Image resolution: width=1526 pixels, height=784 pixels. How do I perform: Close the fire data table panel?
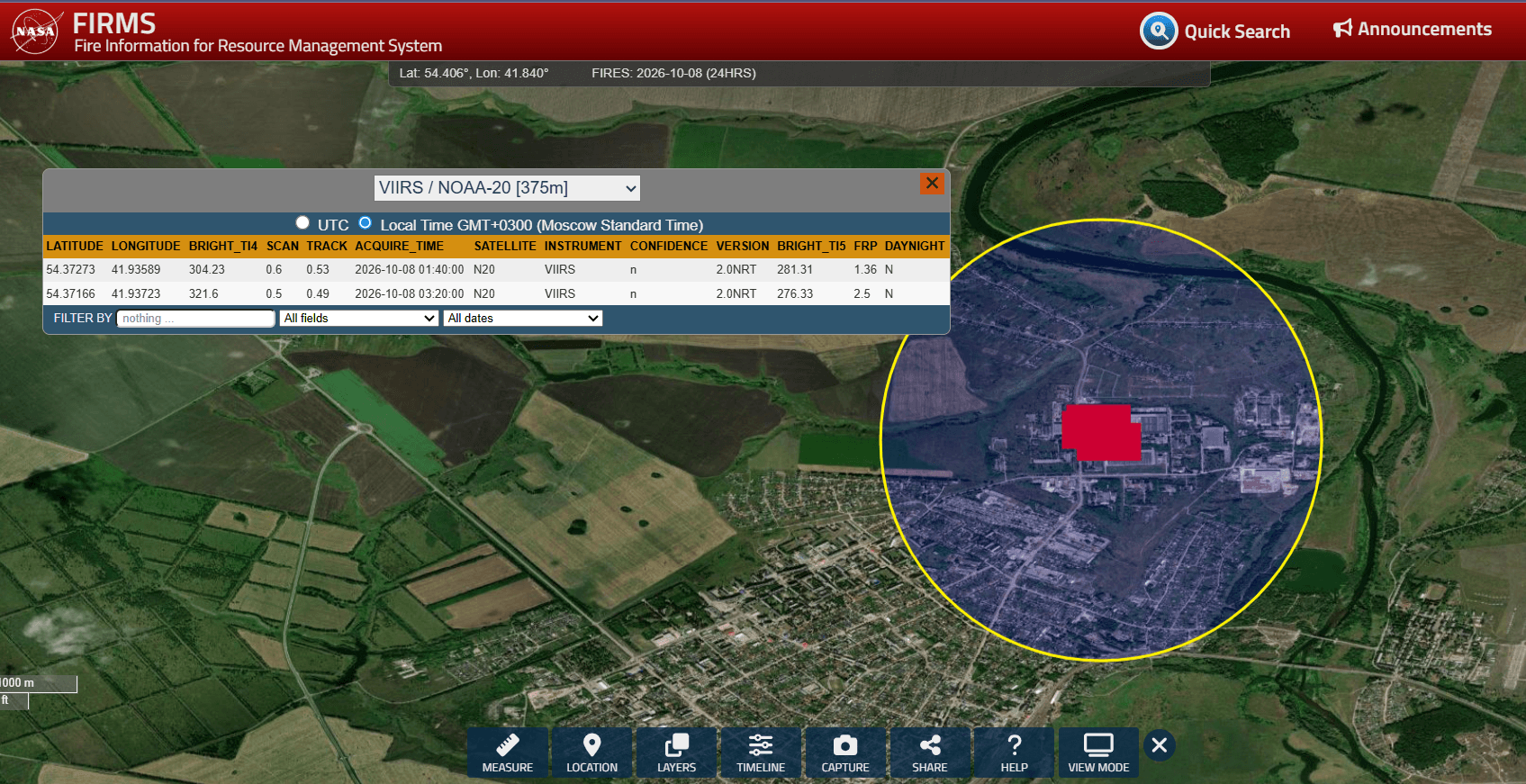click(x=932, y=183)
